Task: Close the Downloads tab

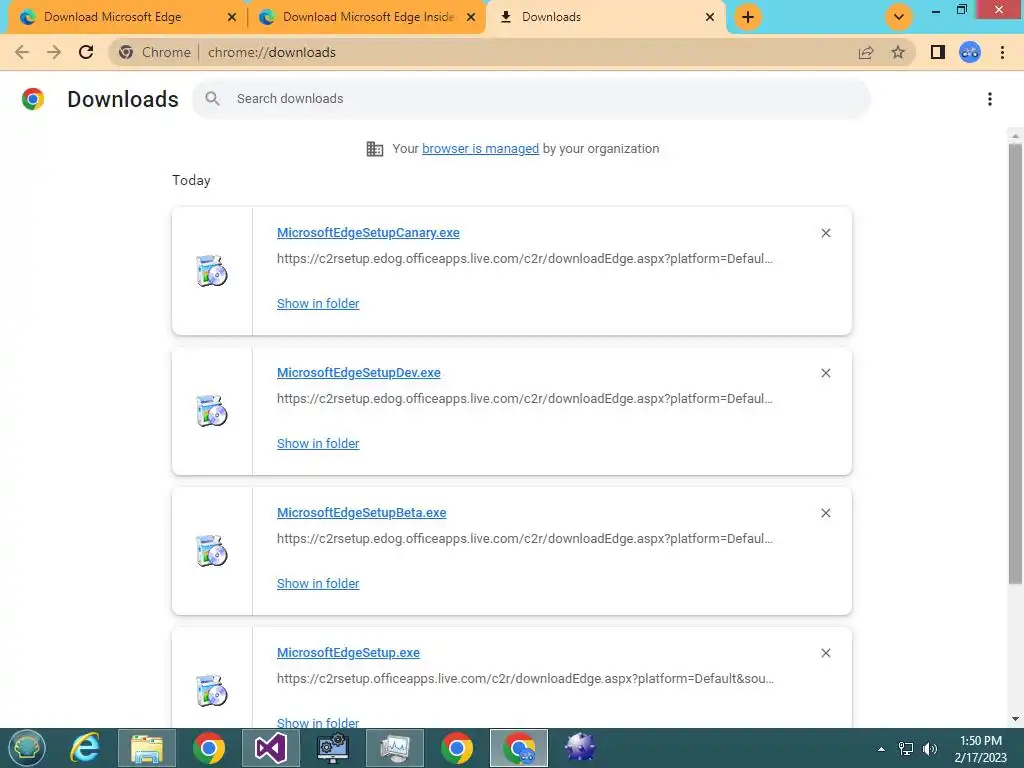Action: pos(710,17)
